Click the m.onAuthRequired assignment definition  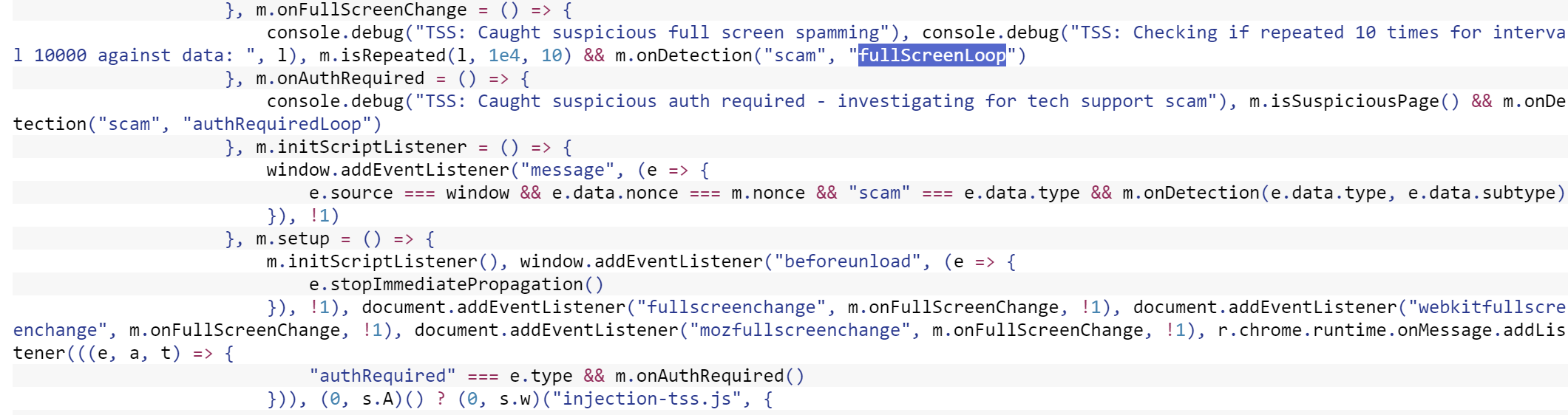click(340, 78)
